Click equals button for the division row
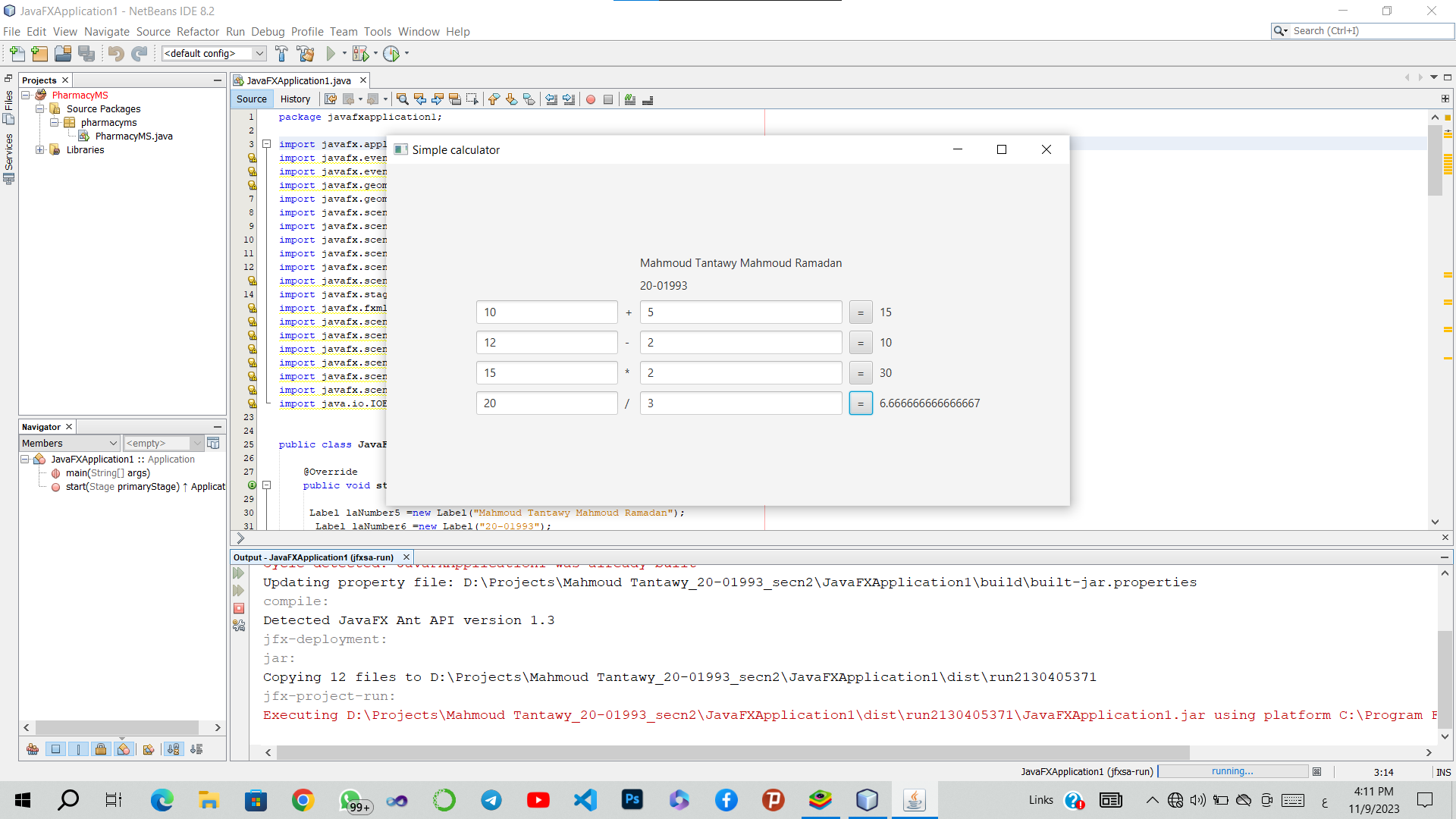Image resolution: width=1456 pixels, height=819 pixels. (x=860, y=403)
